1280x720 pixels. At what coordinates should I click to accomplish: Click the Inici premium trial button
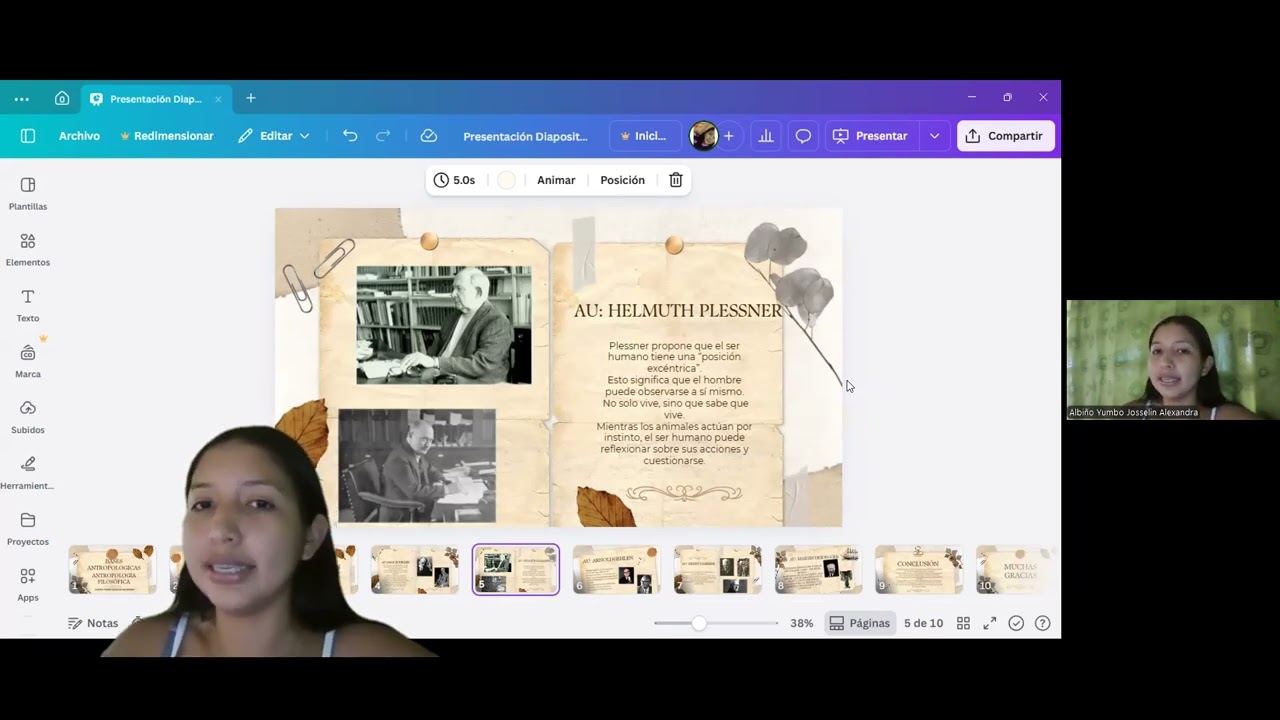pos(644,136)
